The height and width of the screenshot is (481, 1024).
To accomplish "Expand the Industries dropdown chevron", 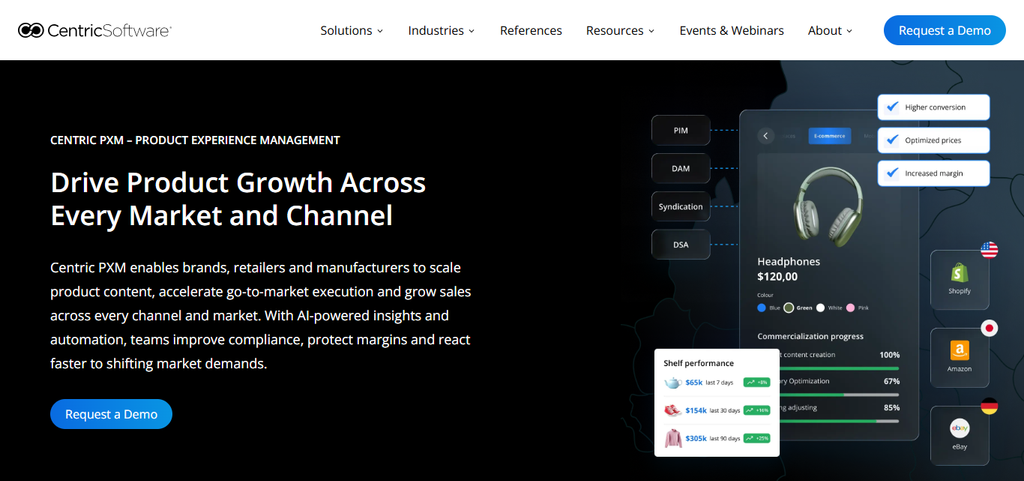I will click(472, 31).
